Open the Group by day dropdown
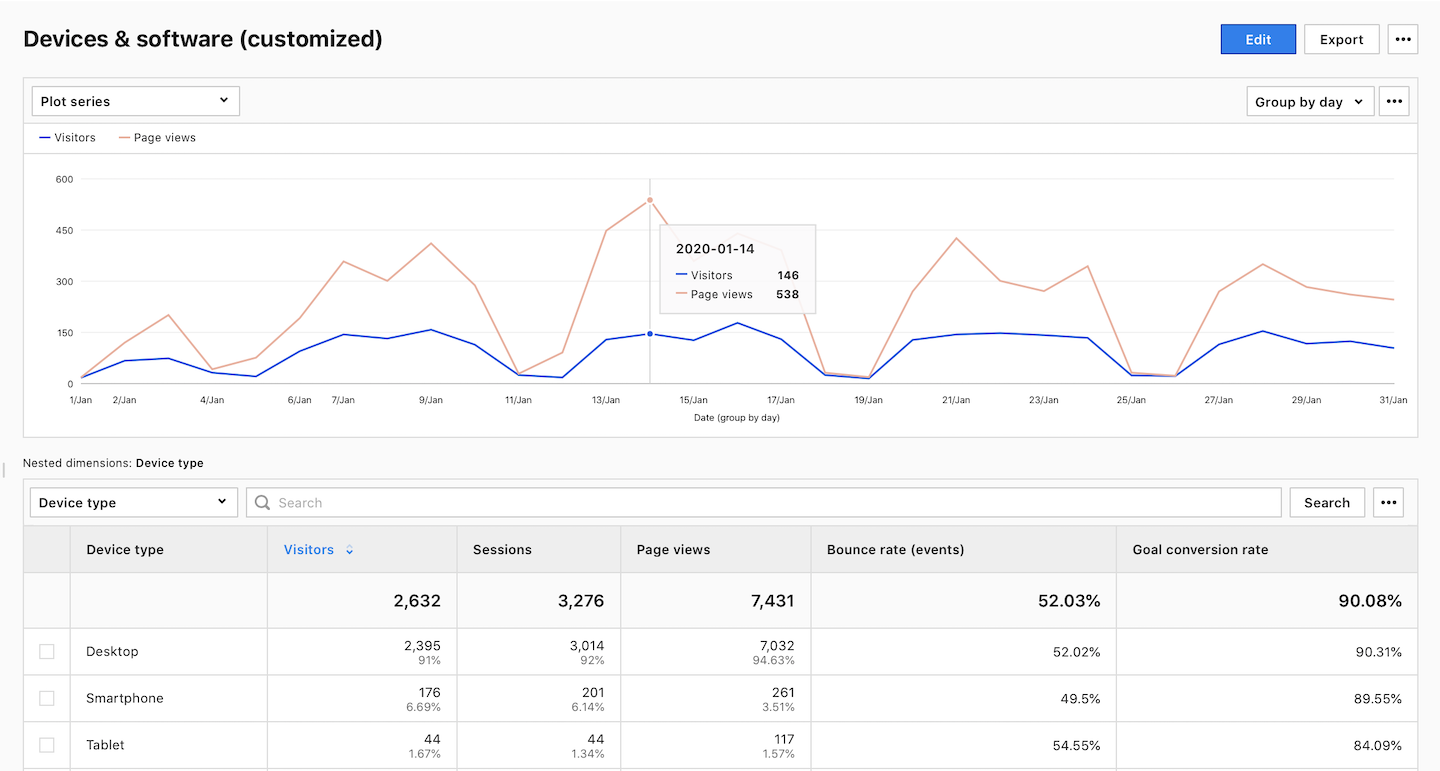Viewport: 1440px width, 771px height. pos(1310,101)
